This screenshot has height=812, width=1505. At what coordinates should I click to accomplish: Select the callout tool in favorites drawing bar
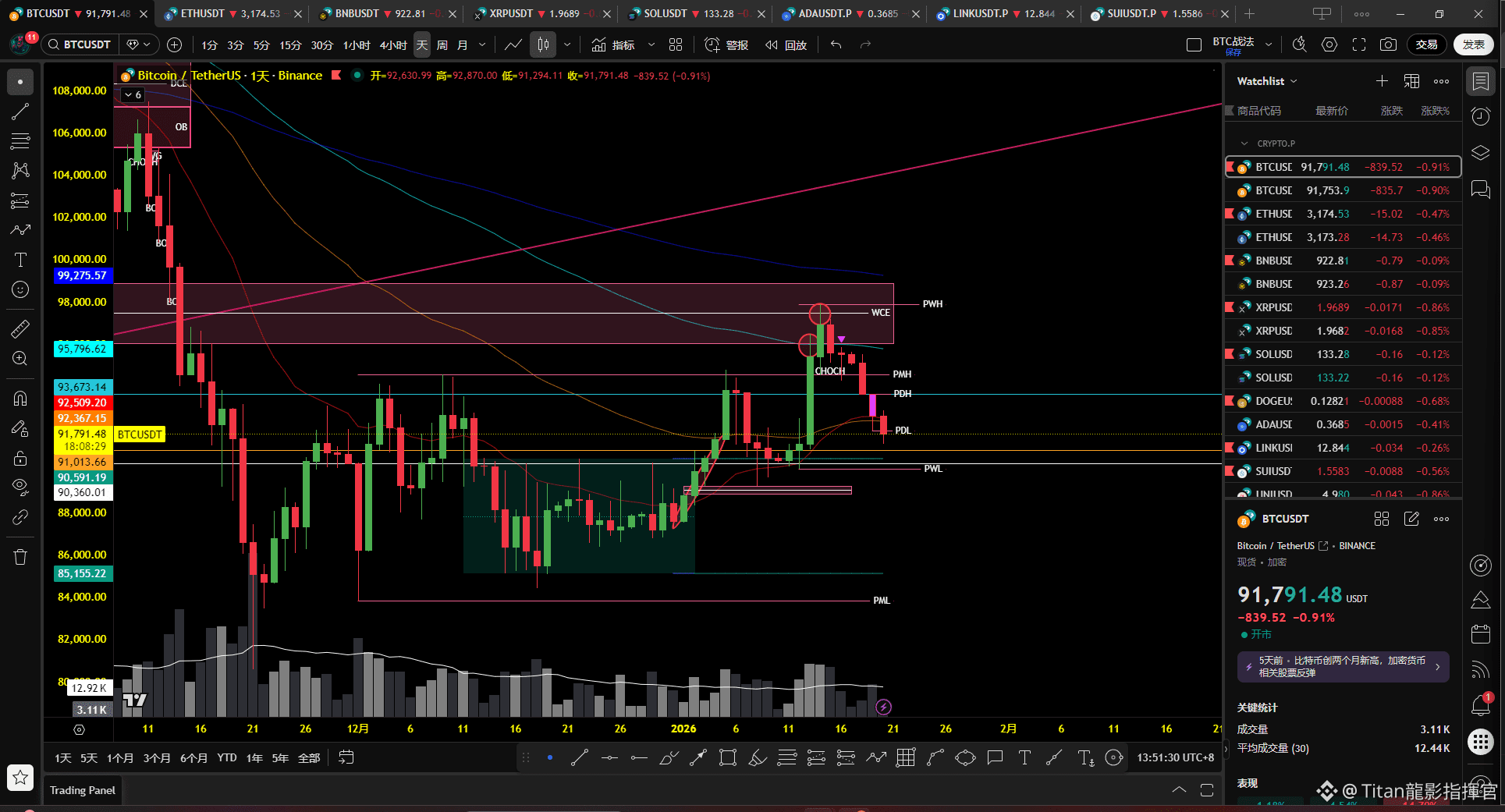pos(995,757)
